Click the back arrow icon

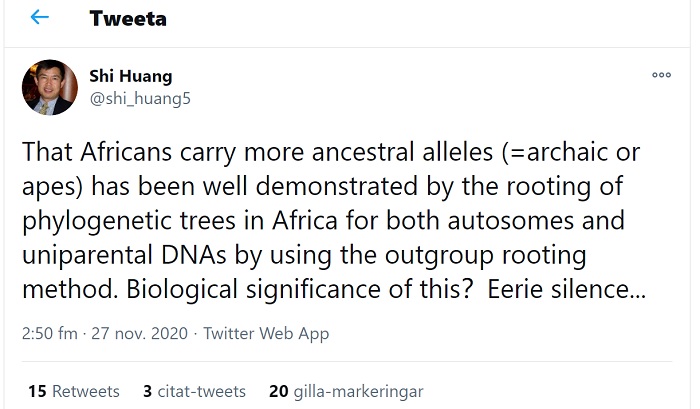point(39,18)
